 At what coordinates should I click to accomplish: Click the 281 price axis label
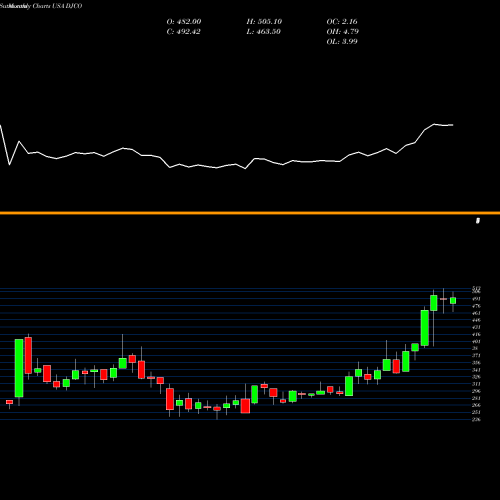point(476,398)
